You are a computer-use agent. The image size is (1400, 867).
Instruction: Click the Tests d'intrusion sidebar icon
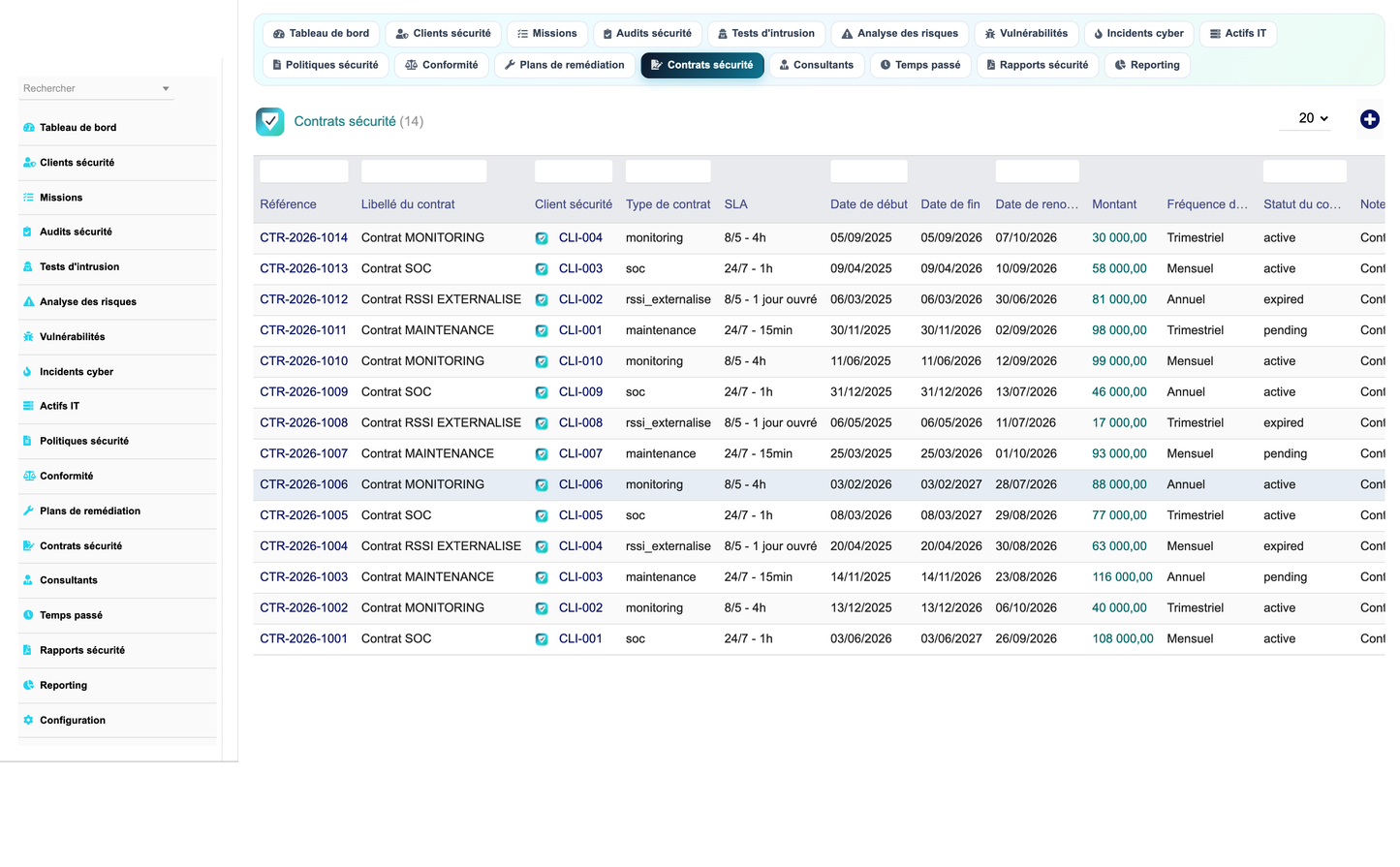tap(29, 267)
